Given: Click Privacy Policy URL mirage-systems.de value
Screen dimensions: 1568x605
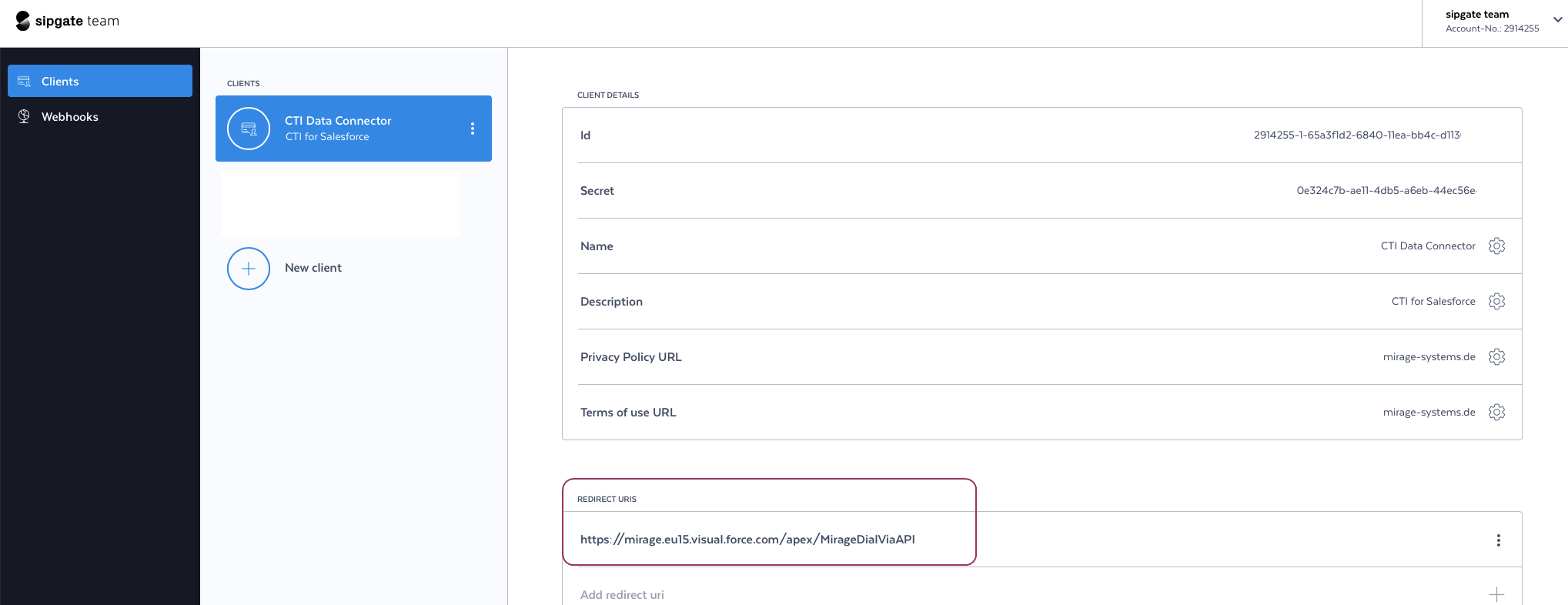Looking at the screenshot, I should 1429,357.
